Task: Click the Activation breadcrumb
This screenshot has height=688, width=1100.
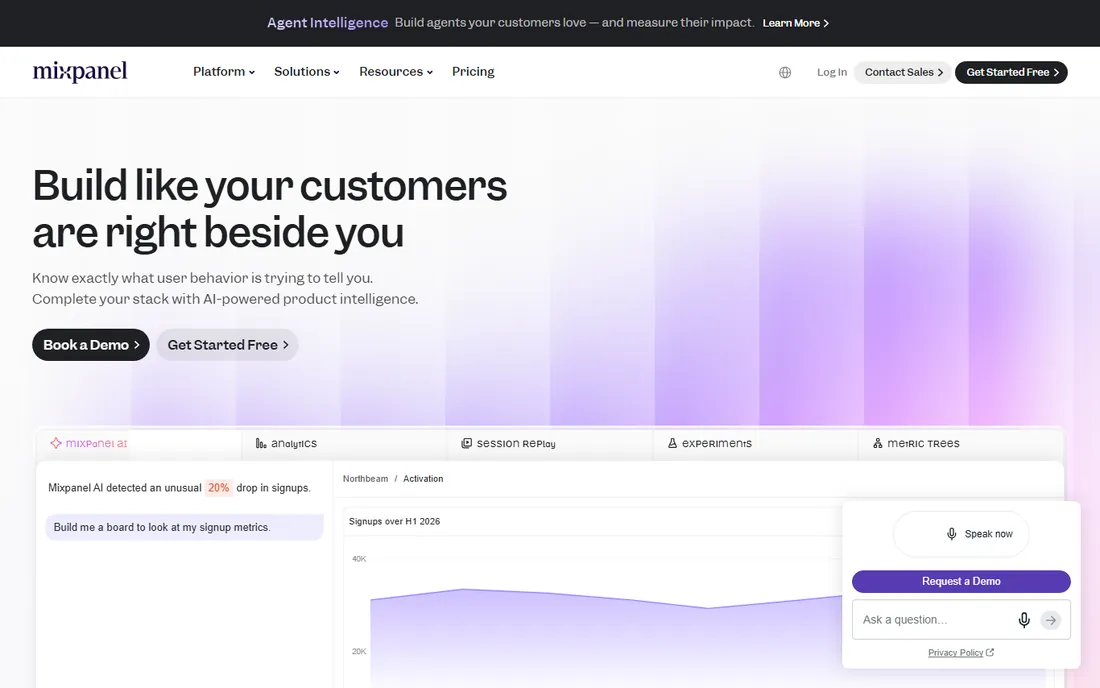Action: [423, 479]
